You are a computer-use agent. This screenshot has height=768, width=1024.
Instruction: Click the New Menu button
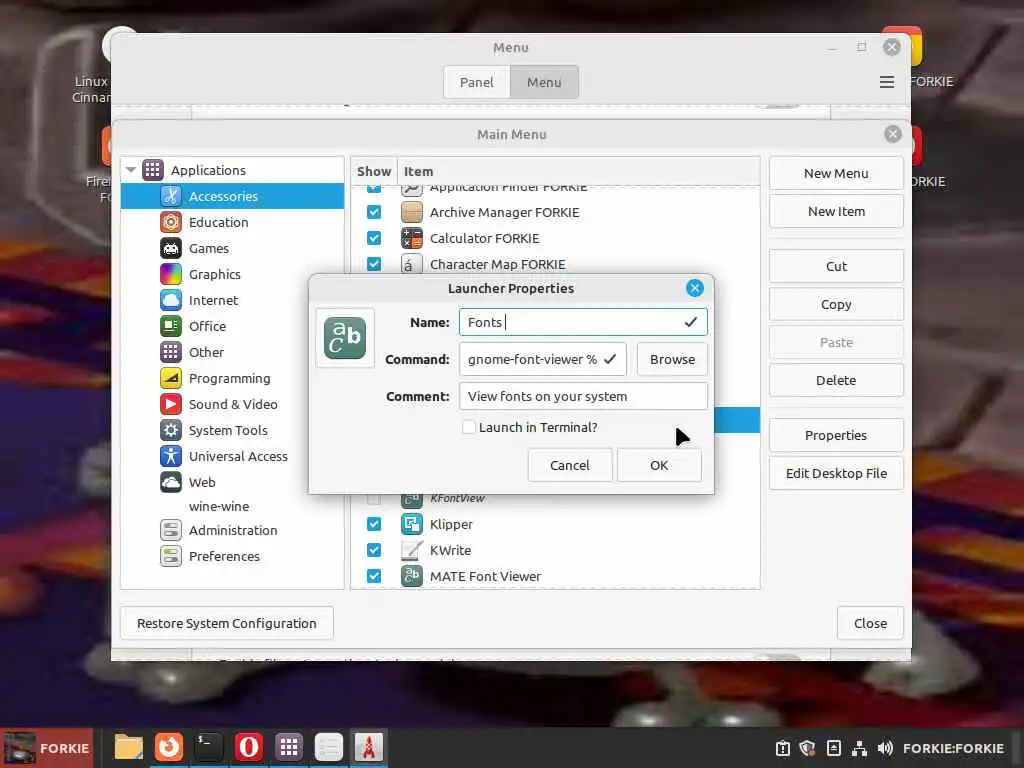(836, 174)
